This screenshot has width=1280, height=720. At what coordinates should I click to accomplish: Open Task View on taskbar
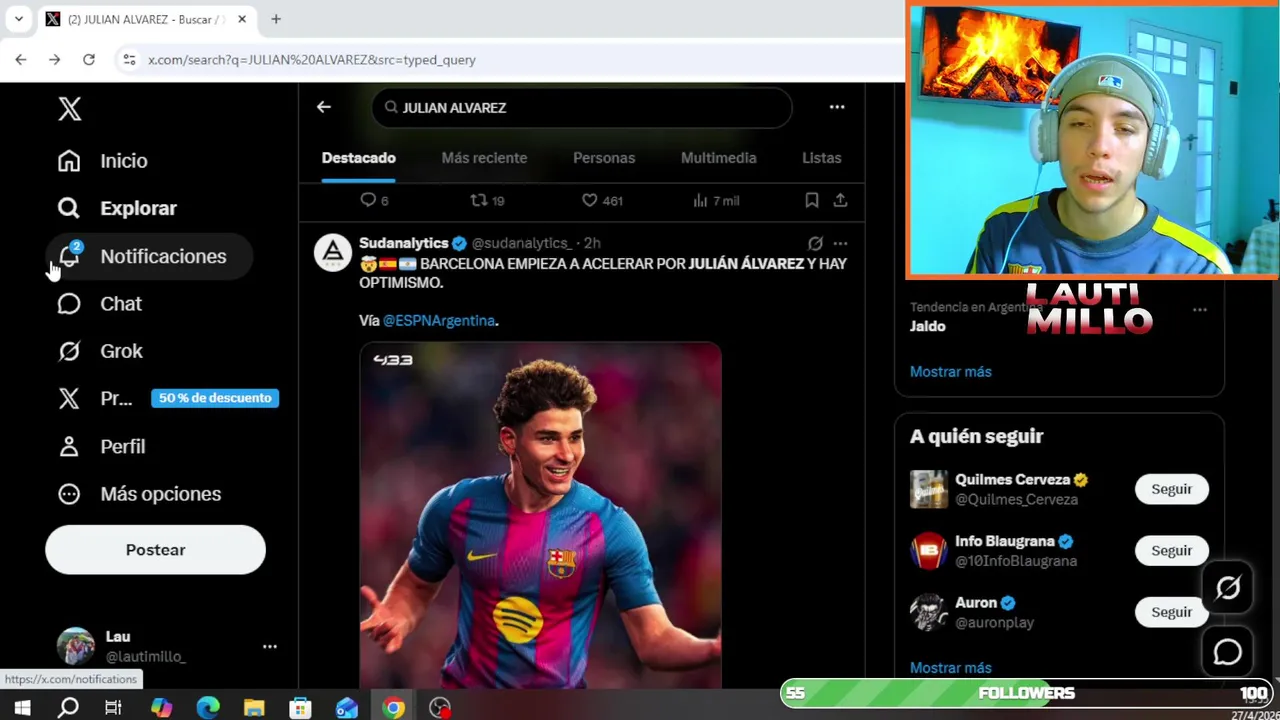pyautogui.click(x=113, y=708)
